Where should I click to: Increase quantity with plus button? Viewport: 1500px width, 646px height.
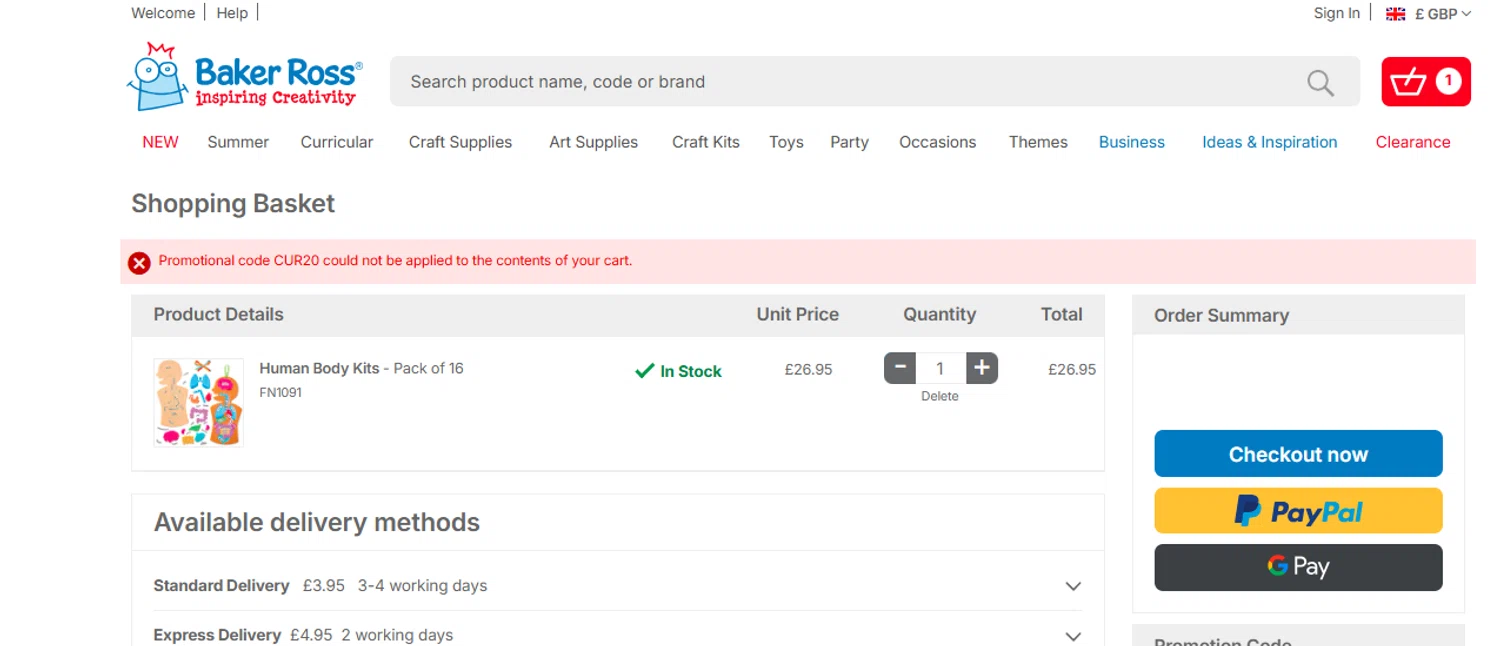coord(982,368)
